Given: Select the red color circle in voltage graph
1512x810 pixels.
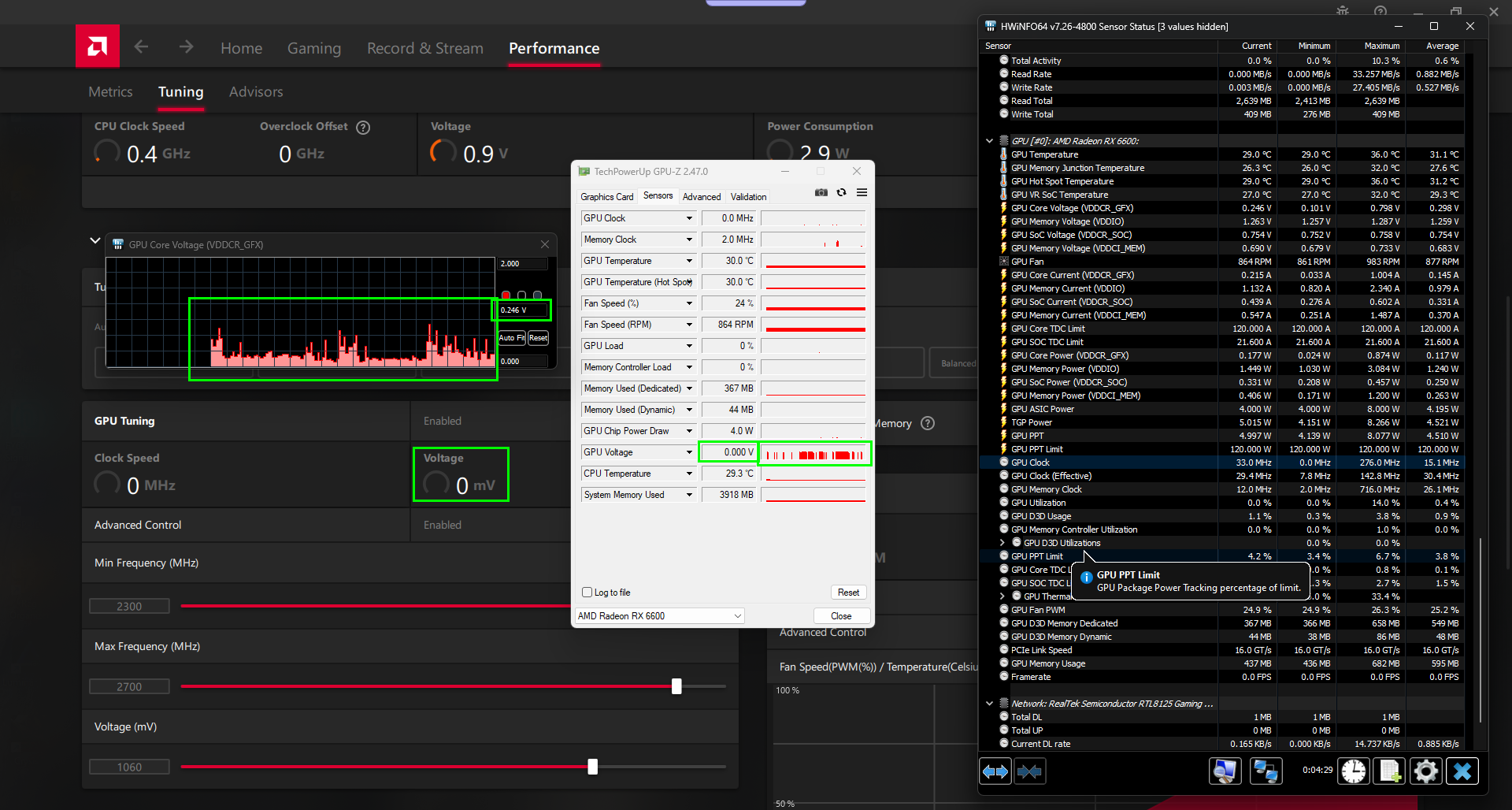Looking at the screenshot, I should [x=506, y=295].
